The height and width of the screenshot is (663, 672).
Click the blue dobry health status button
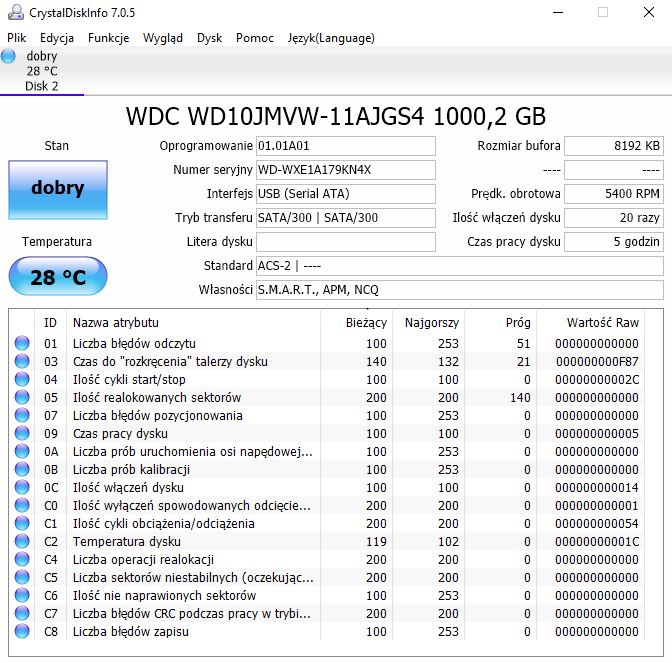[x=58, y=190]
